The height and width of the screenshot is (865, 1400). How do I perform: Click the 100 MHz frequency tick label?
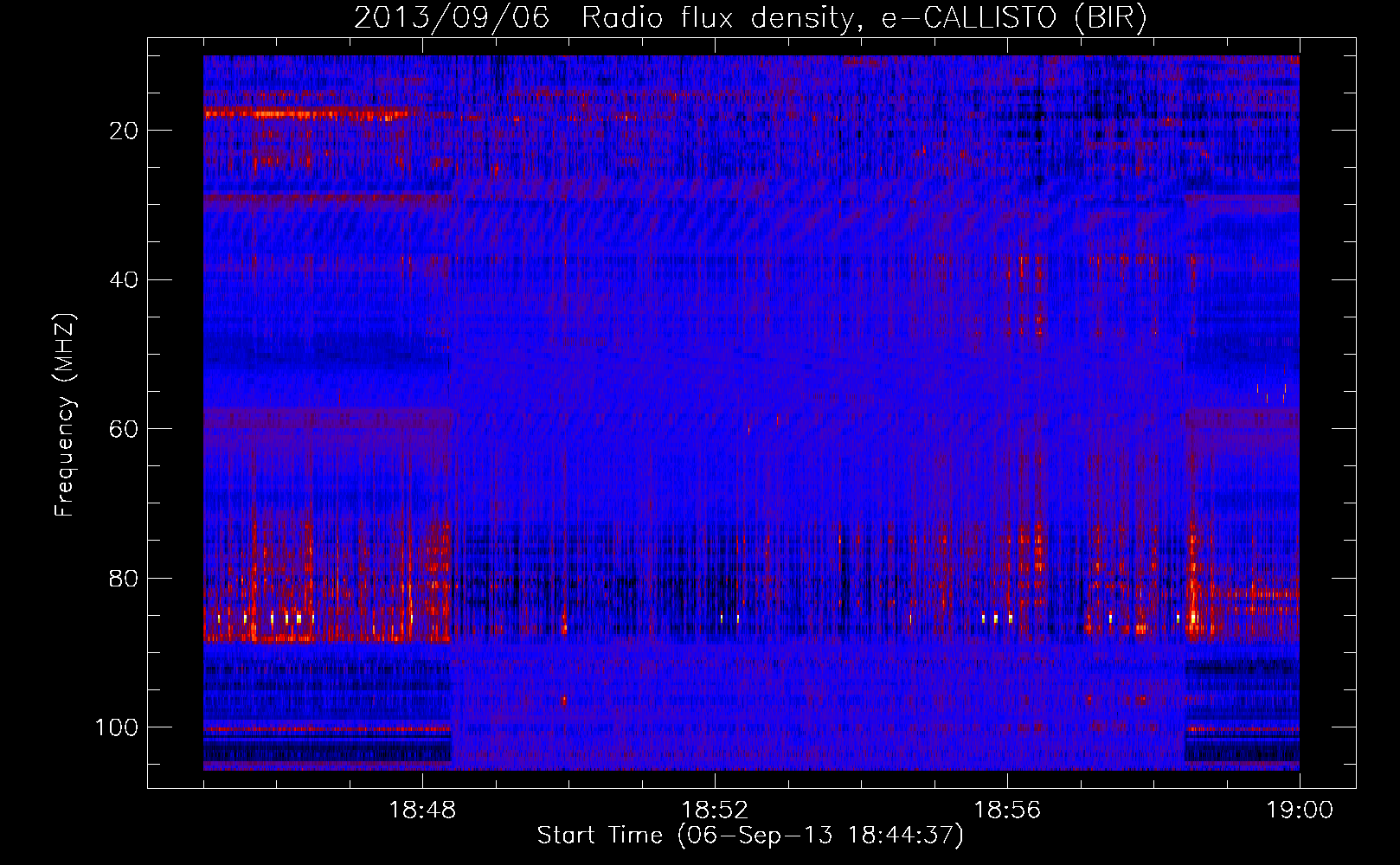117,727
